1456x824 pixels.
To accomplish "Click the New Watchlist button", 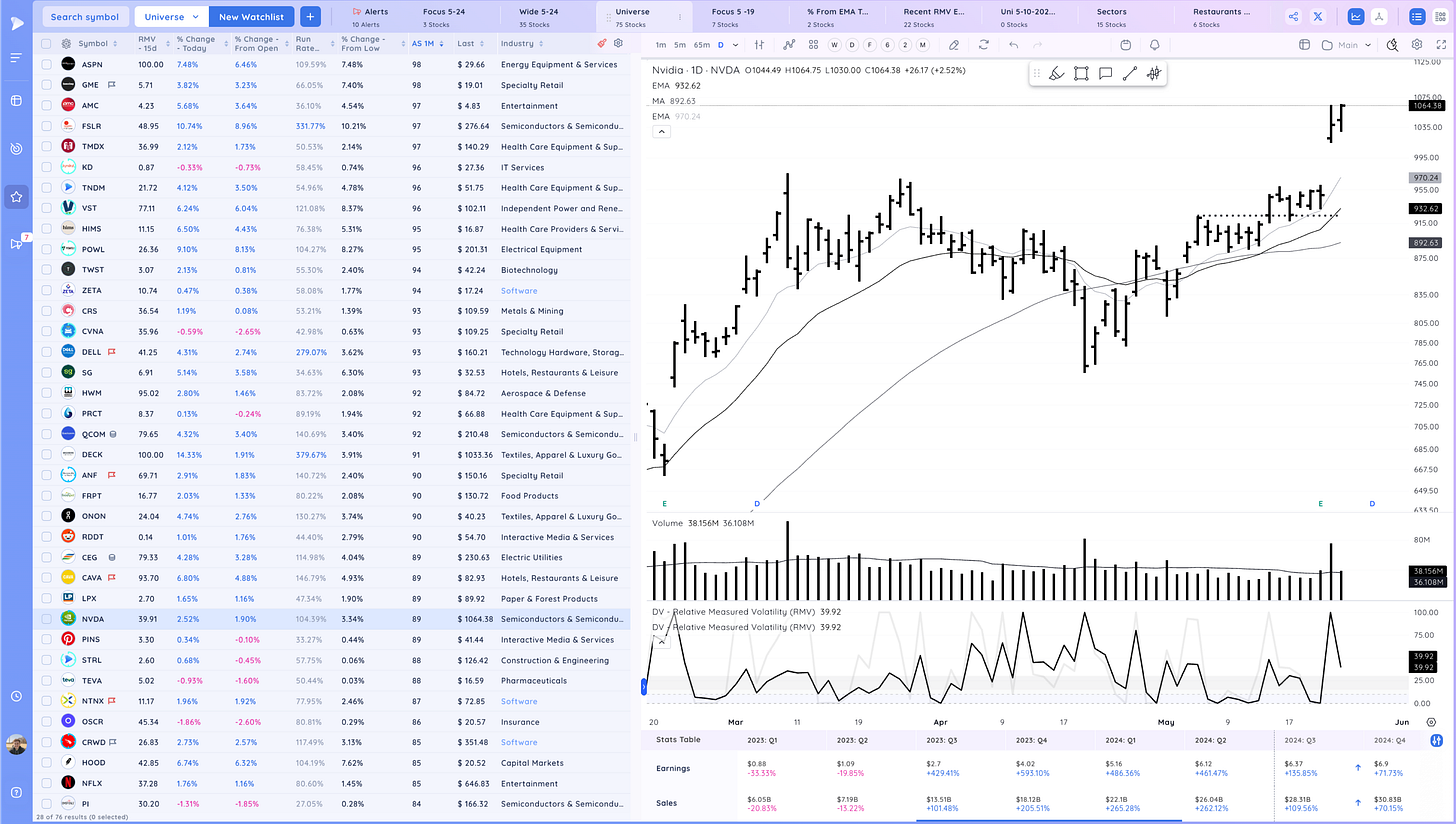I will coord(251,17).
